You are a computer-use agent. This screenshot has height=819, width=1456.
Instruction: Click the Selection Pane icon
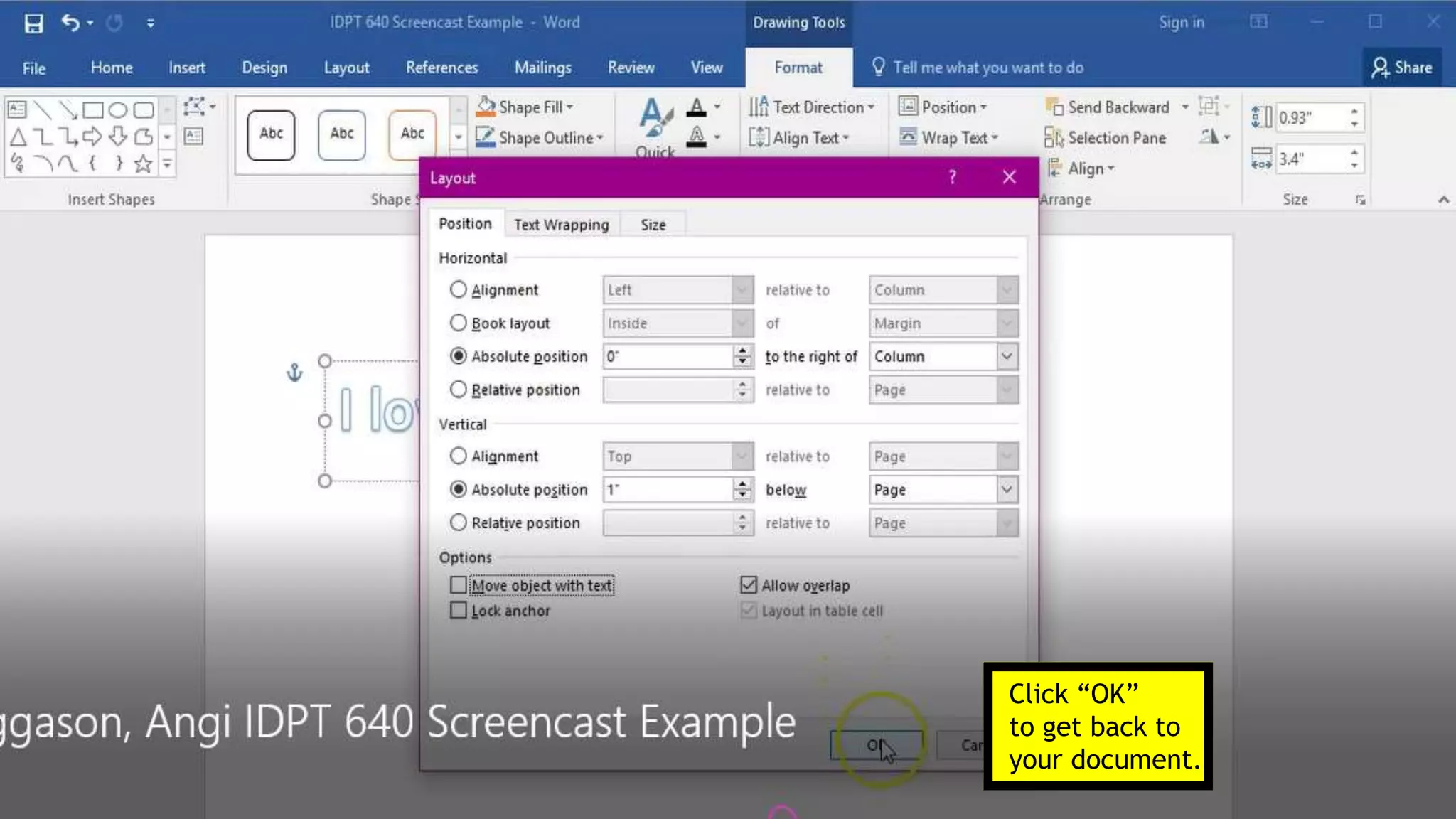coord(1054,137)
